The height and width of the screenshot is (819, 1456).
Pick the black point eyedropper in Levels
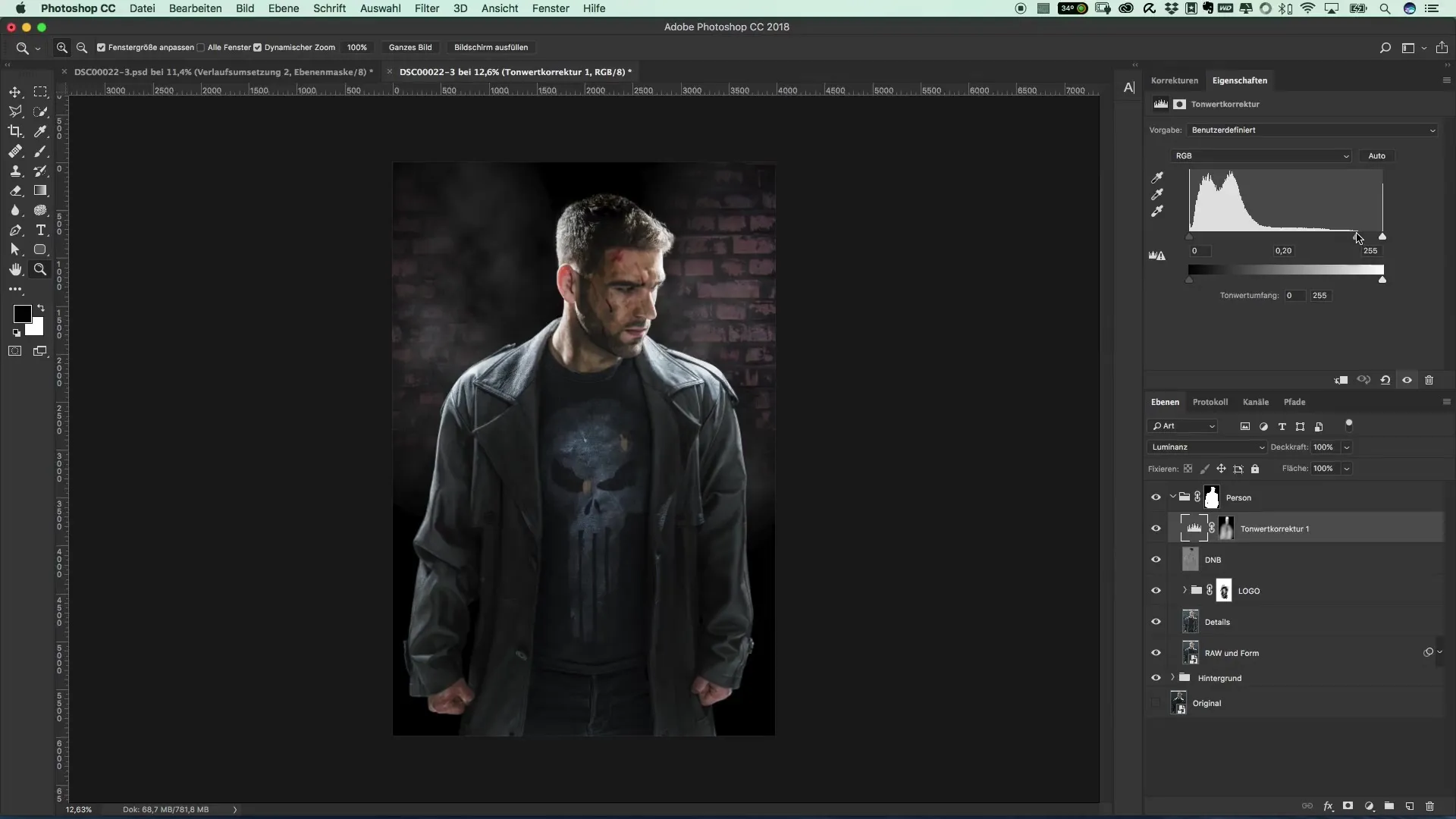pyautogui.click(x=1157, y=177)
